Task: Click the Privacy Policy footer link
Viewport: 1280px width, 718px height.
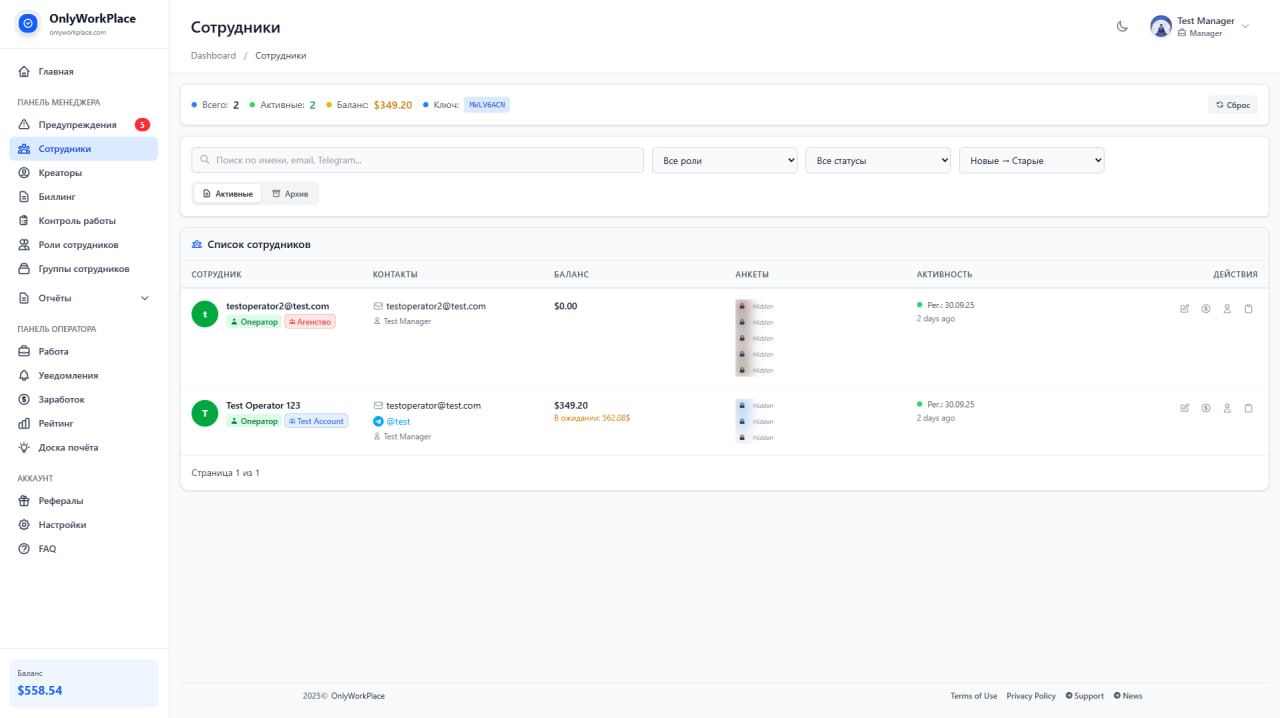Action: point(1031,696)
